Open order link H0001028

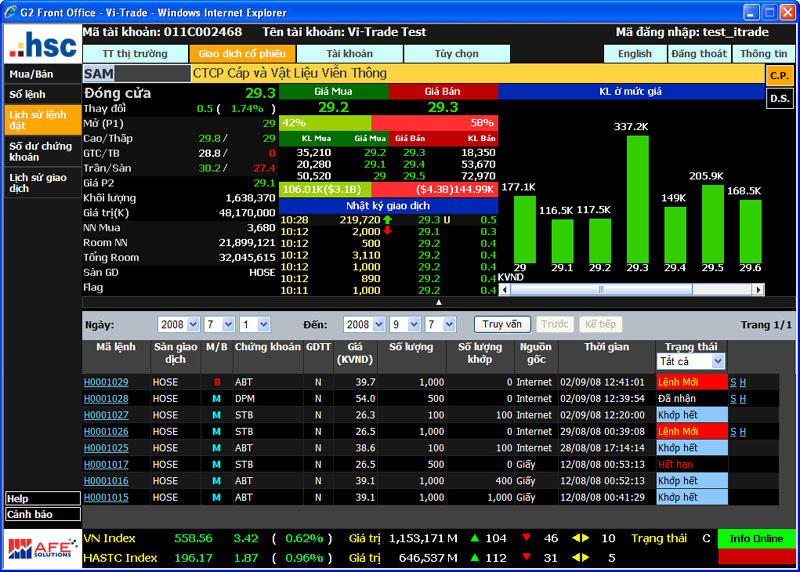[x=105, y=398]
